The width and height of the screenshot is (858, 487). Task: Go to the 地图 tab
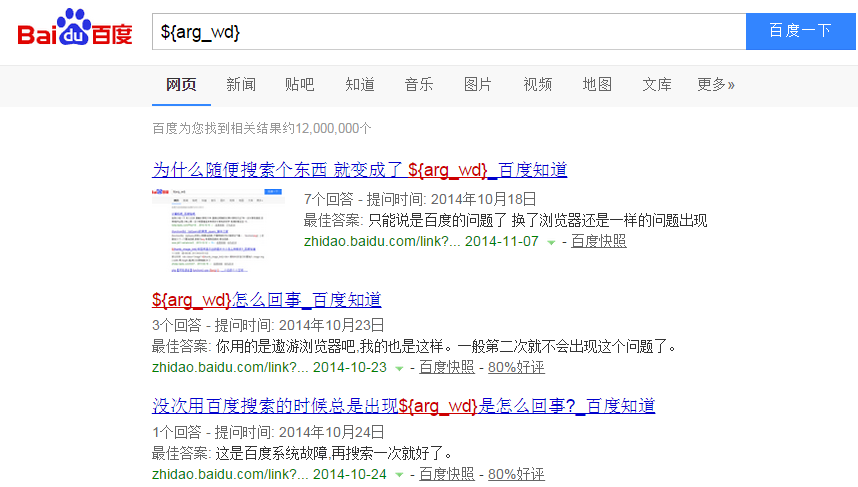597,85
